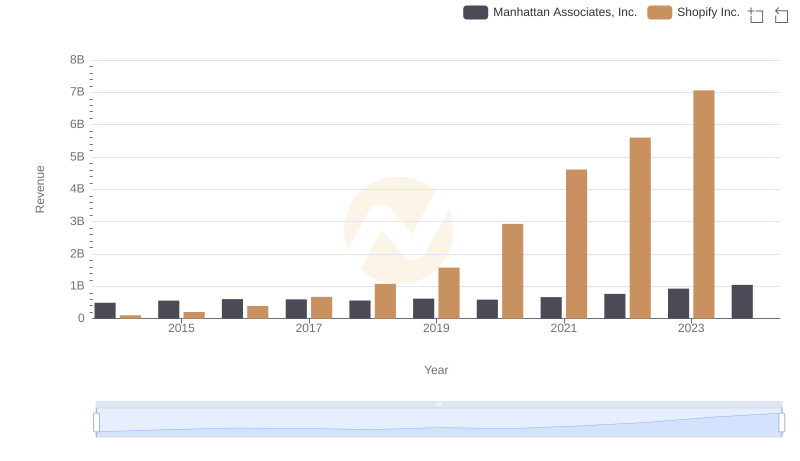Click Shopify's 2023 revenue bar
The image size is (800, 461).
click(x=704, y=204)
